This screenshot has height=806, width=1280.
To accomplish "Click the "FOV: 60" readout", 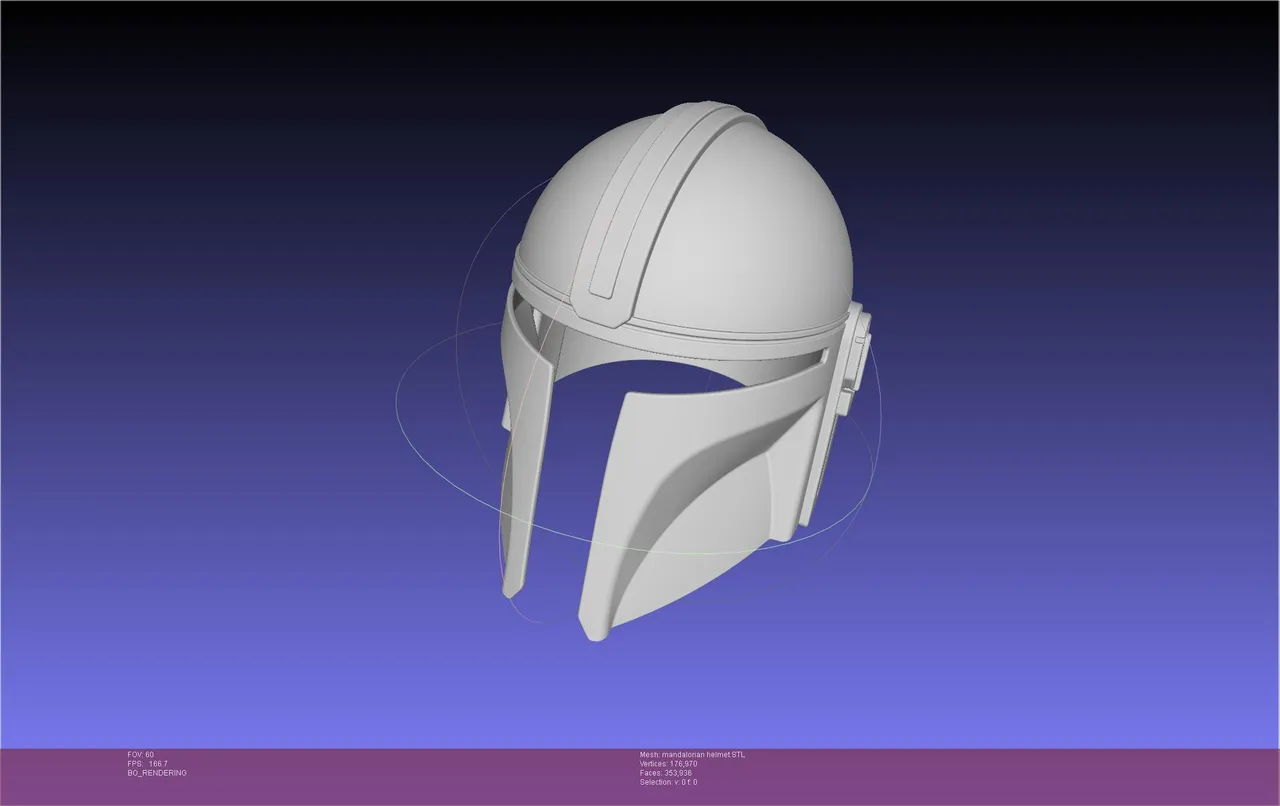I will point(141,754).
